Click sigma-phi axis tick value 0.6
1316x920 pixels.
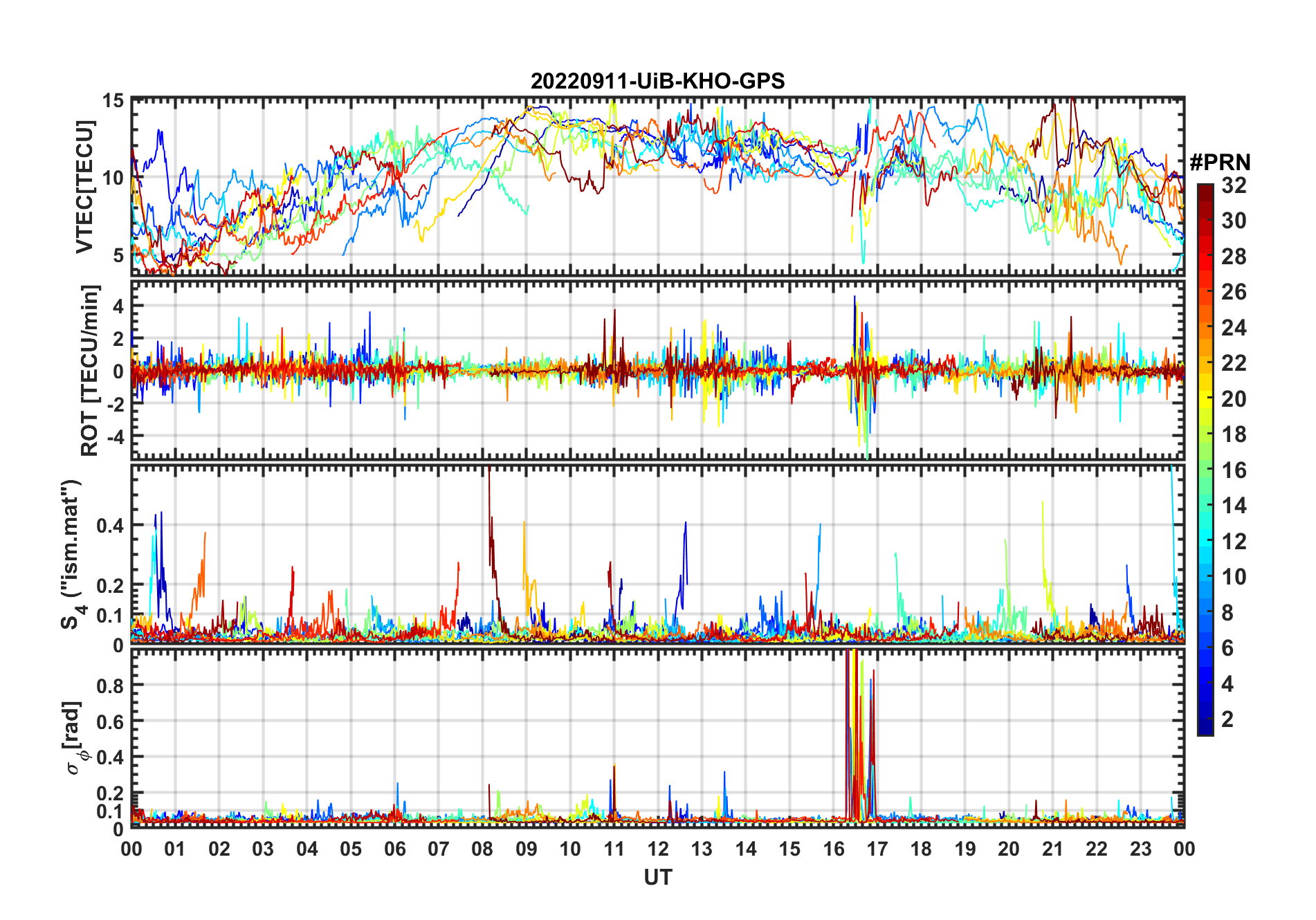click(x=111, y=721)
